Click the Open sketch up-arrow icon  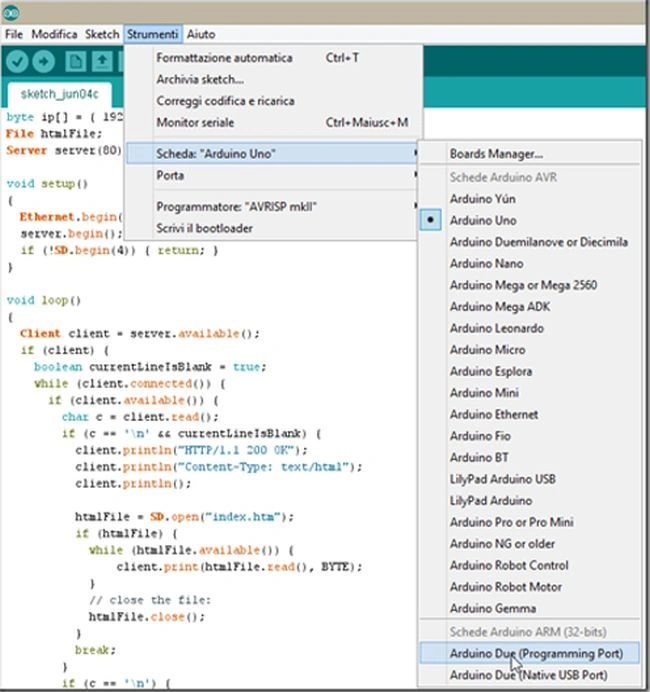click(x=102, y=61)
